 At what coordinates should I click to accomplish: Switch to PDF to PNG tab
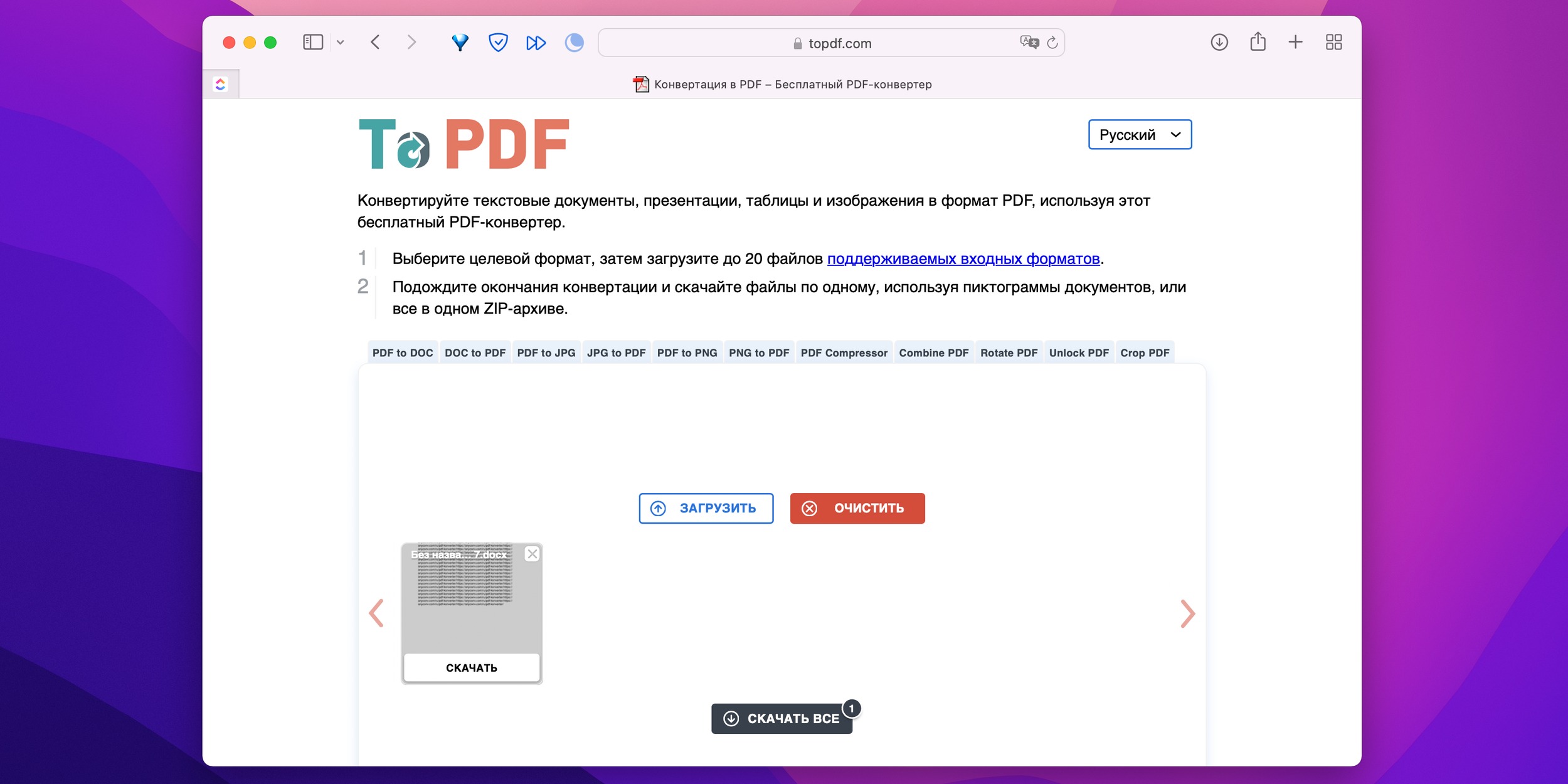[687, 352]
